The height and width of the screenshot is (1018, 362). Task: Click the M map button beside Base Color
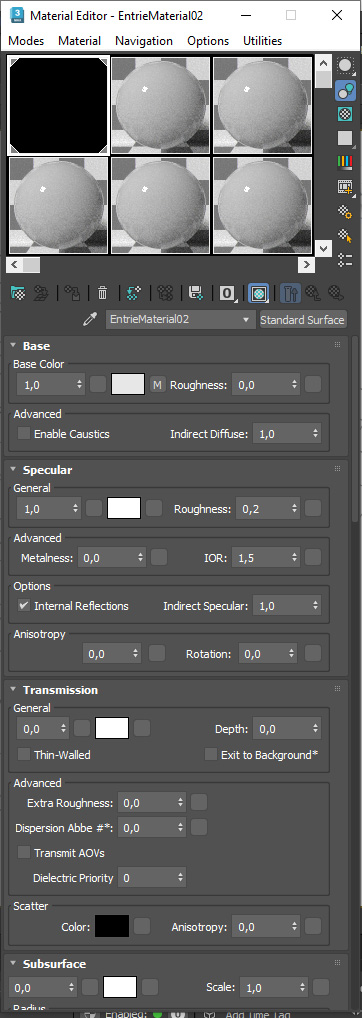pyautogui.click(x=158, y=384)
